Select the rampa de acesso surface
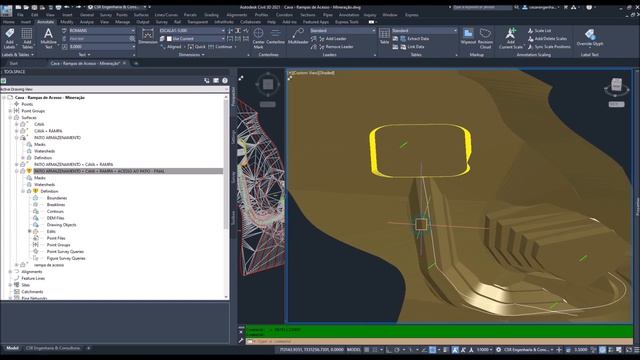 (x=49, y=265)
